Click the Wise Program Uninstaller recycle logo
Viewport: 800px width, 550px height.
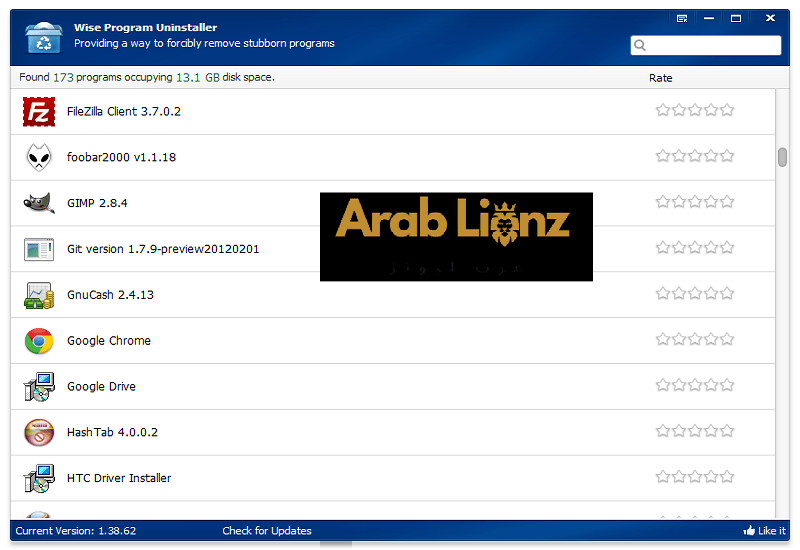tap(43, 37)
